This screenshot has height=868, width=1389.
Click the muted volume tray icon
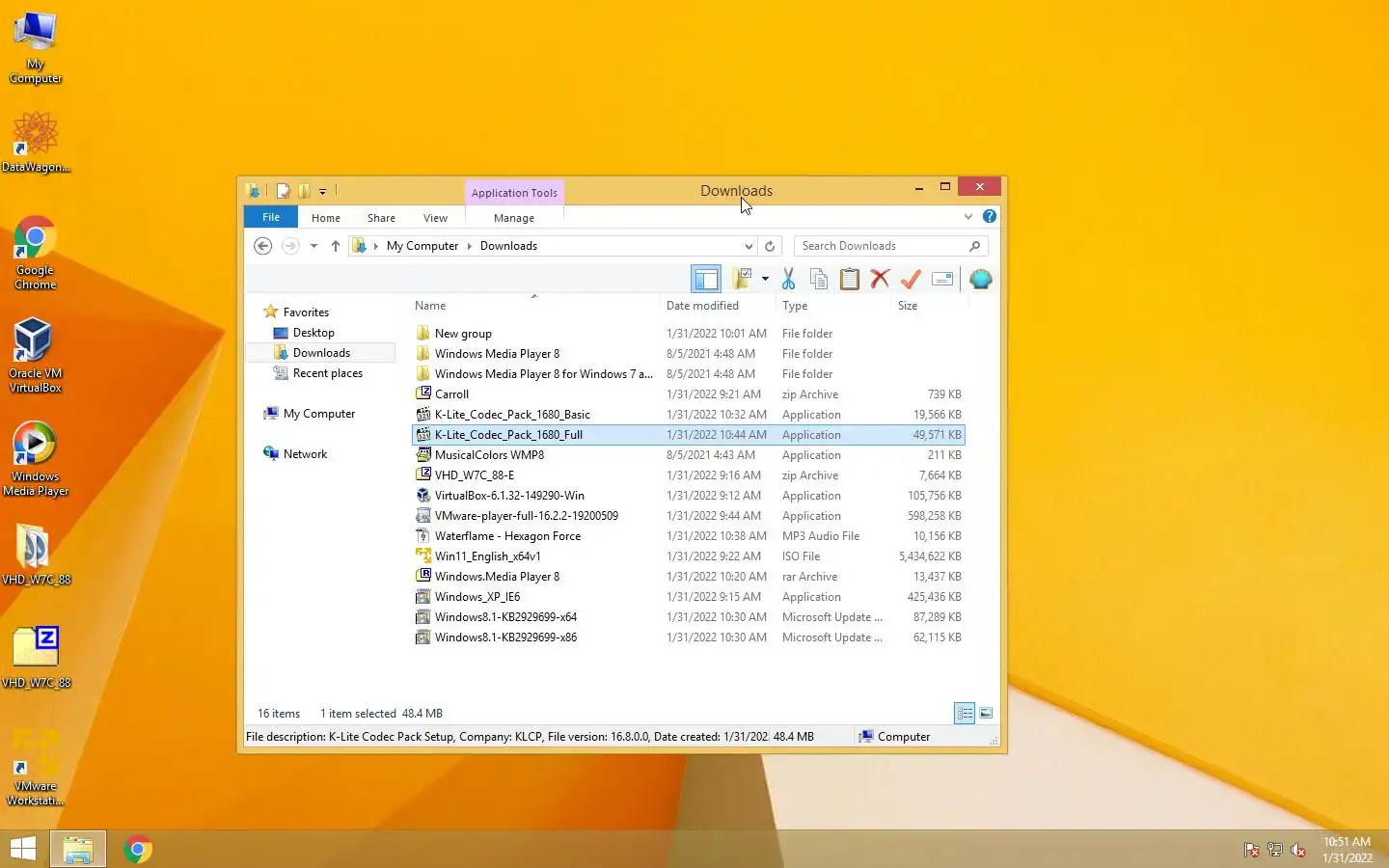tap(1298, 850)
